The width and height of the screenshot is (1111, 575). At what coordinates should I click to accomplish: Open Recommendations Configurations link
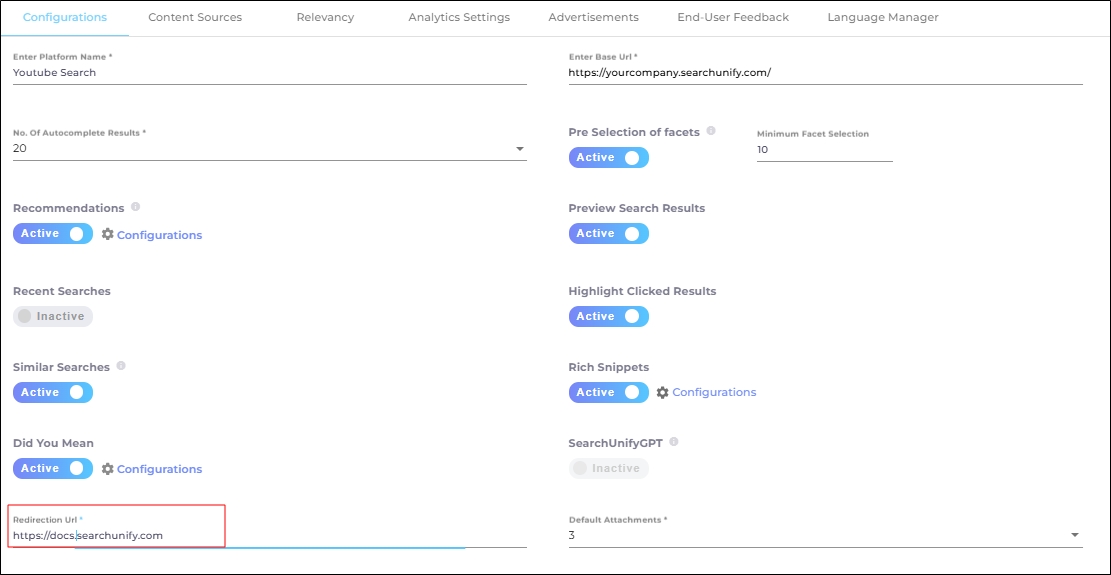[x=159, y=235]
